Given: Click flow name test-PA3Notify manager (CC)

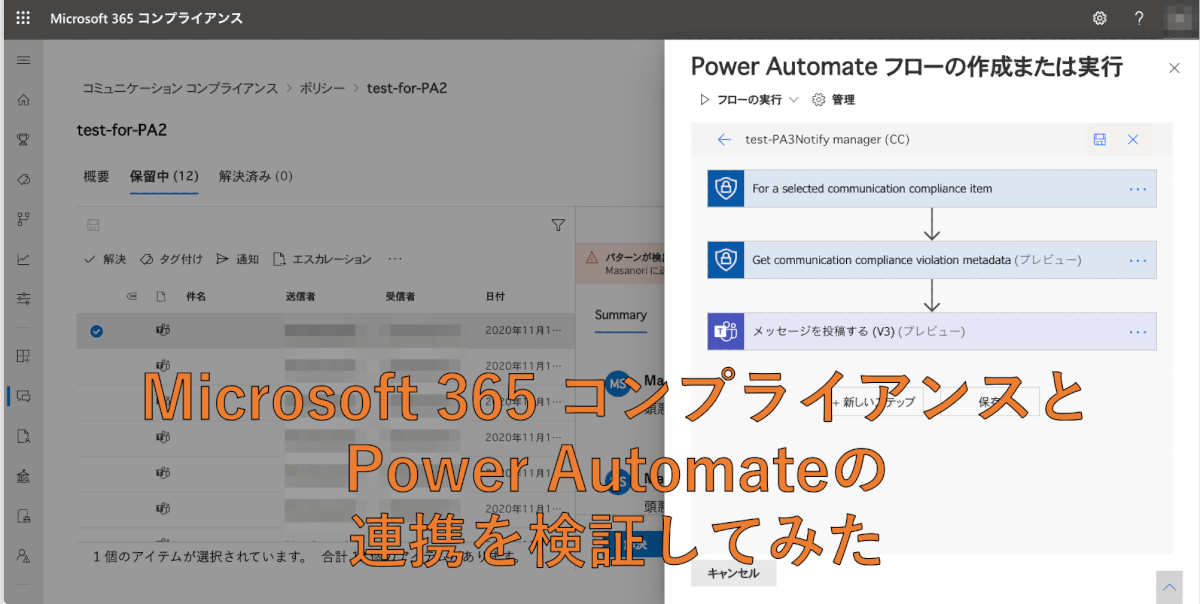Looking at the screenshot, I should point(827,140).
